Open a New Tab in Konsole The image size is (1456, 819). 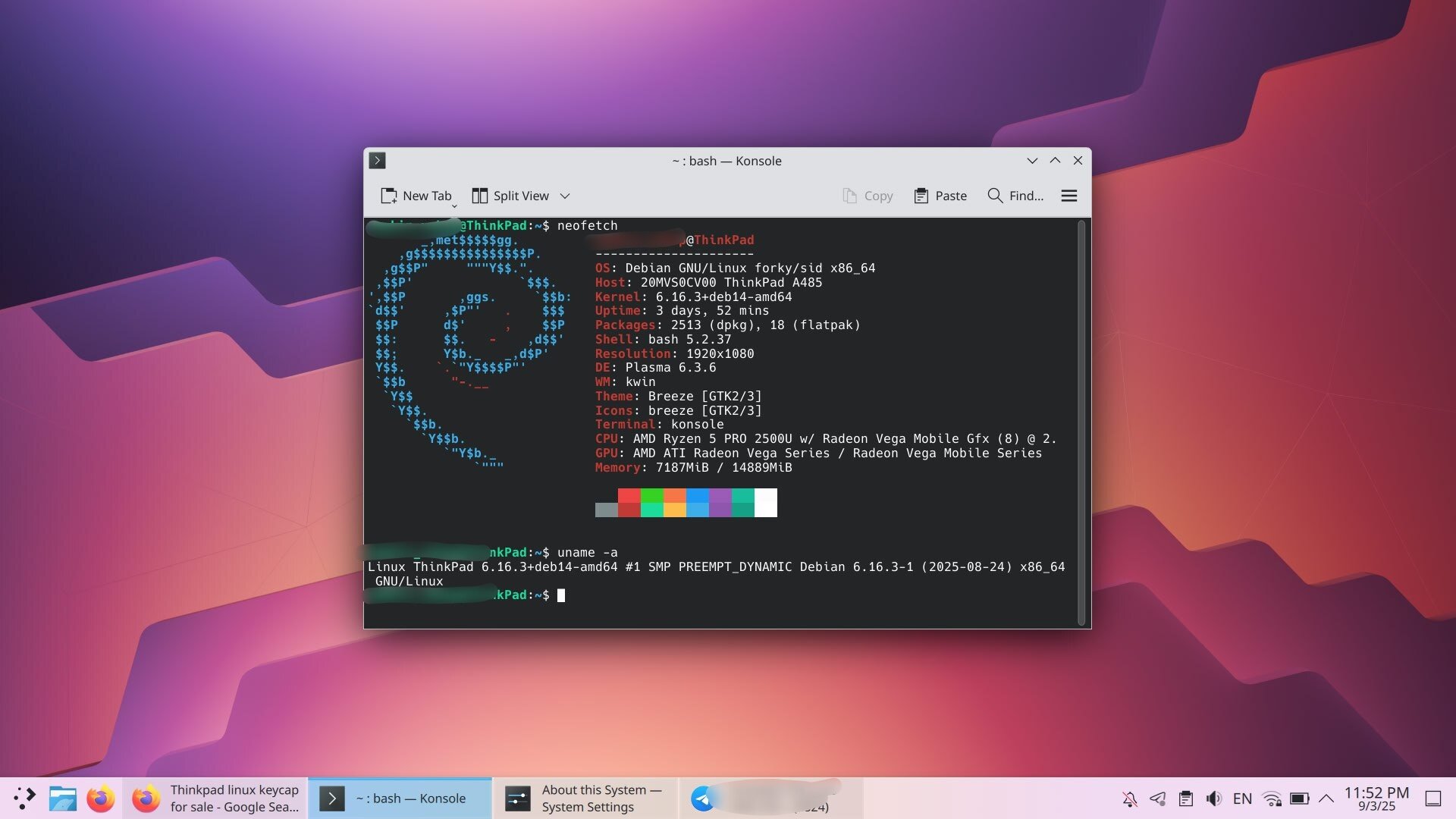tap(416, 196)
